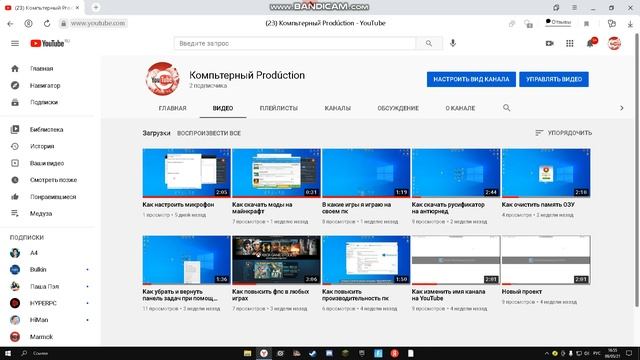Open the create video camera icon

[x=550, y=43]
